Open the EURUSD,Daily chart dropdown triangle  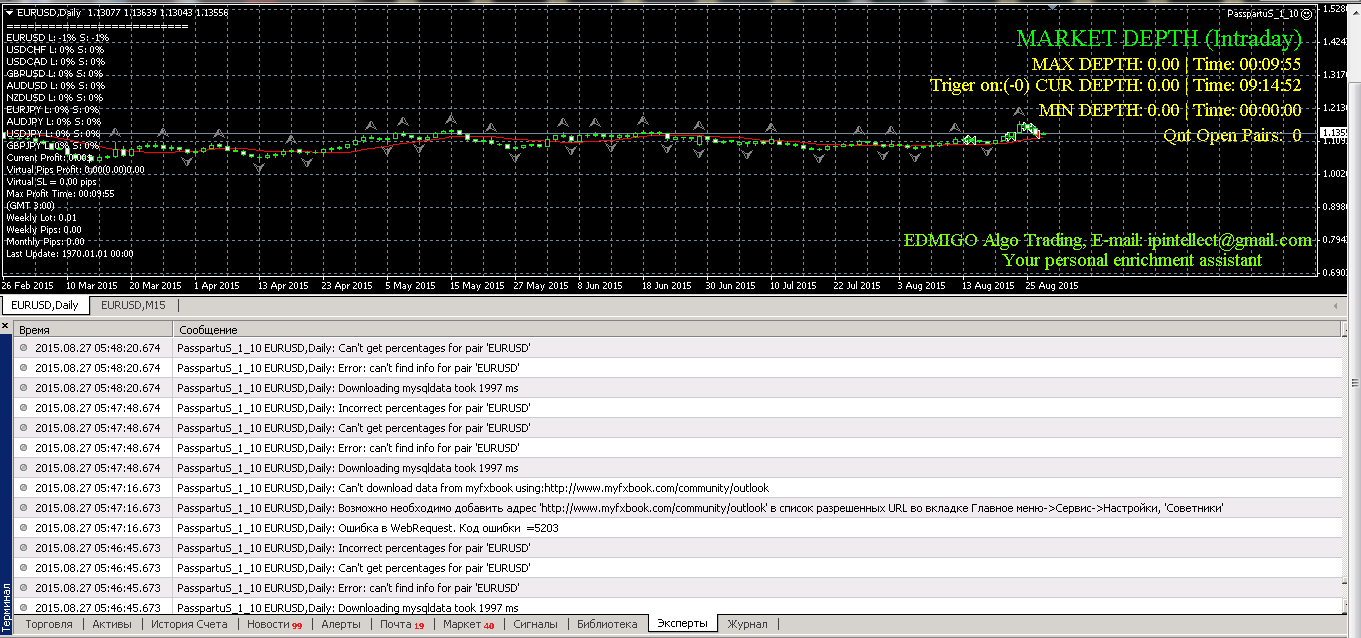(x=9, y=12)
